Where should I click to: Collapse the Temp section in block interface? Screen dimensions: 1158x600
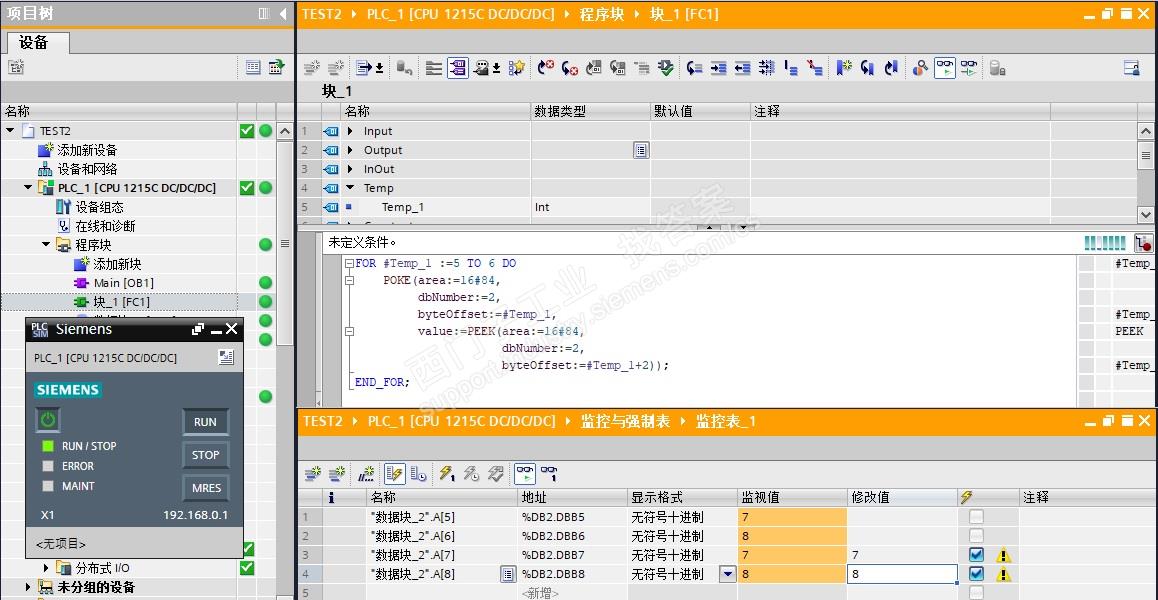point(351,188)
